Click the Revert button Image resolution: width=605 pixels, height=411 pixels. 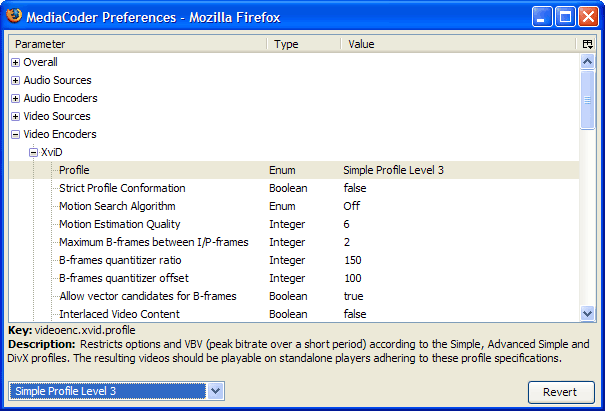pyautogui.click(x=561, y=392)
